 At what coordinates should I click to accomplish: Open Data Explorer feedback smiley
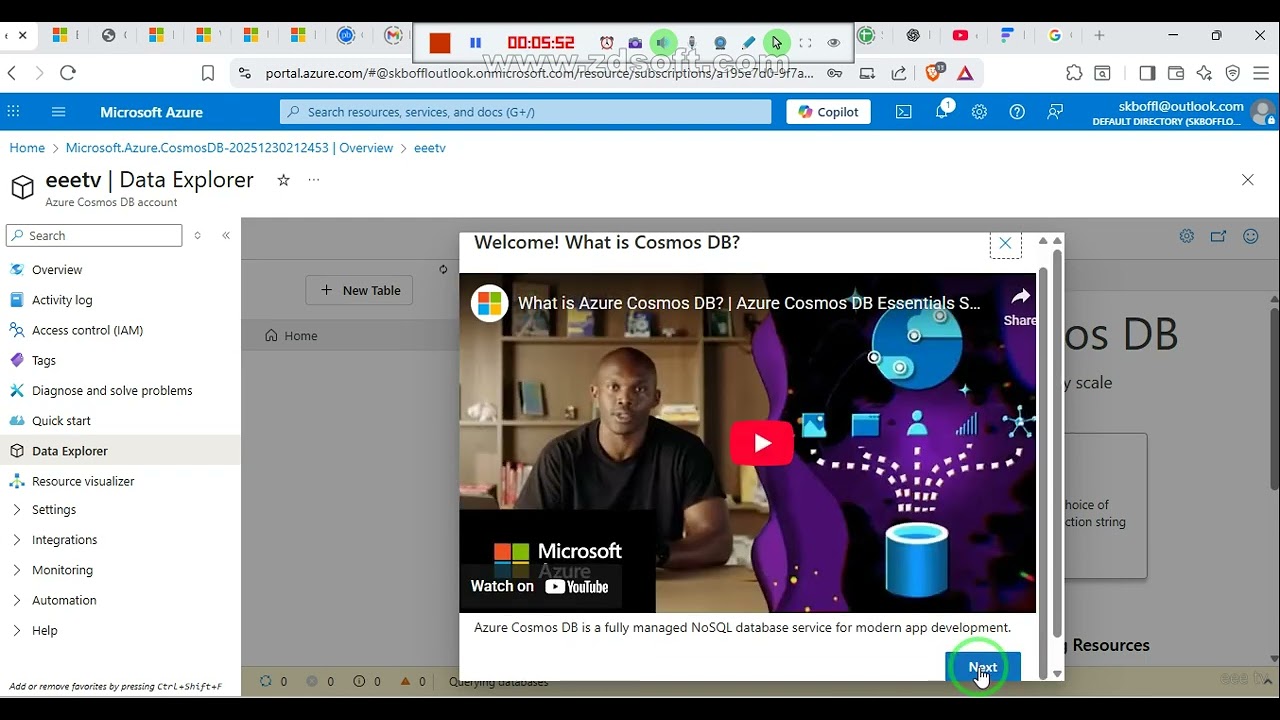(x=1250, y=237)
